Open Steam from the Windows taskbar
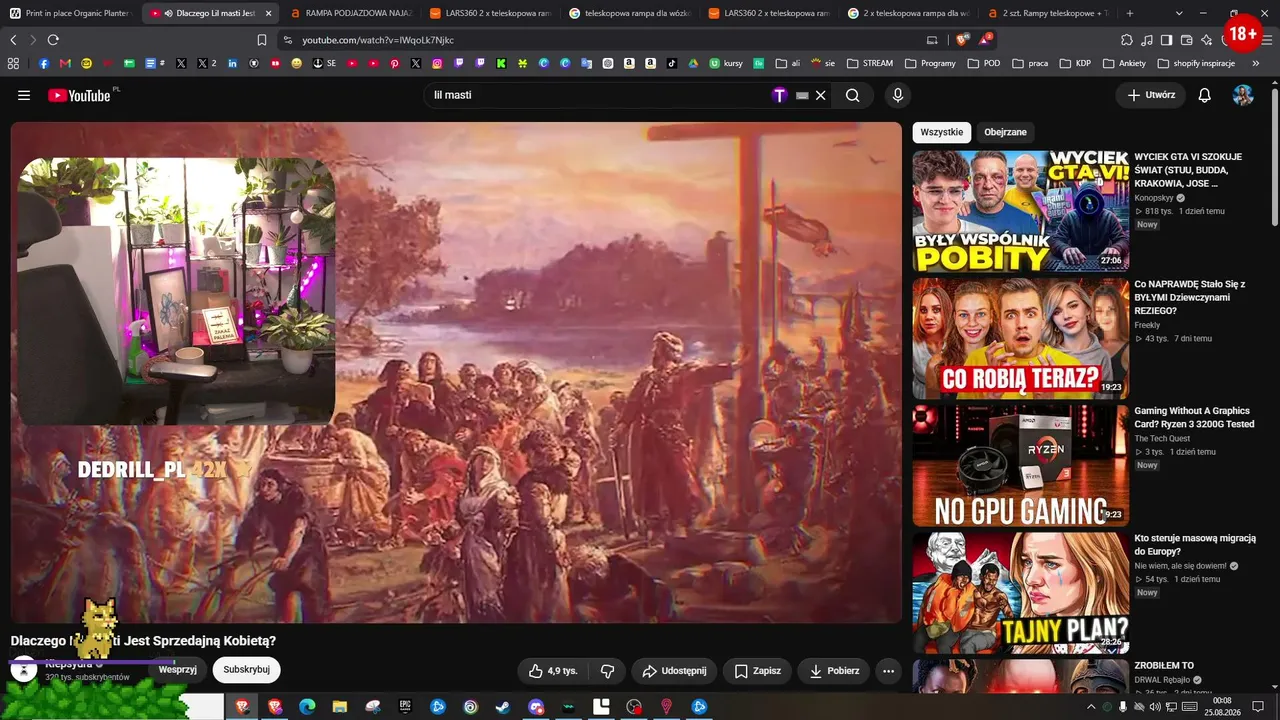The width and height of the screenshot is (1280, 720). pyautogui.click(x=502, y=707)
